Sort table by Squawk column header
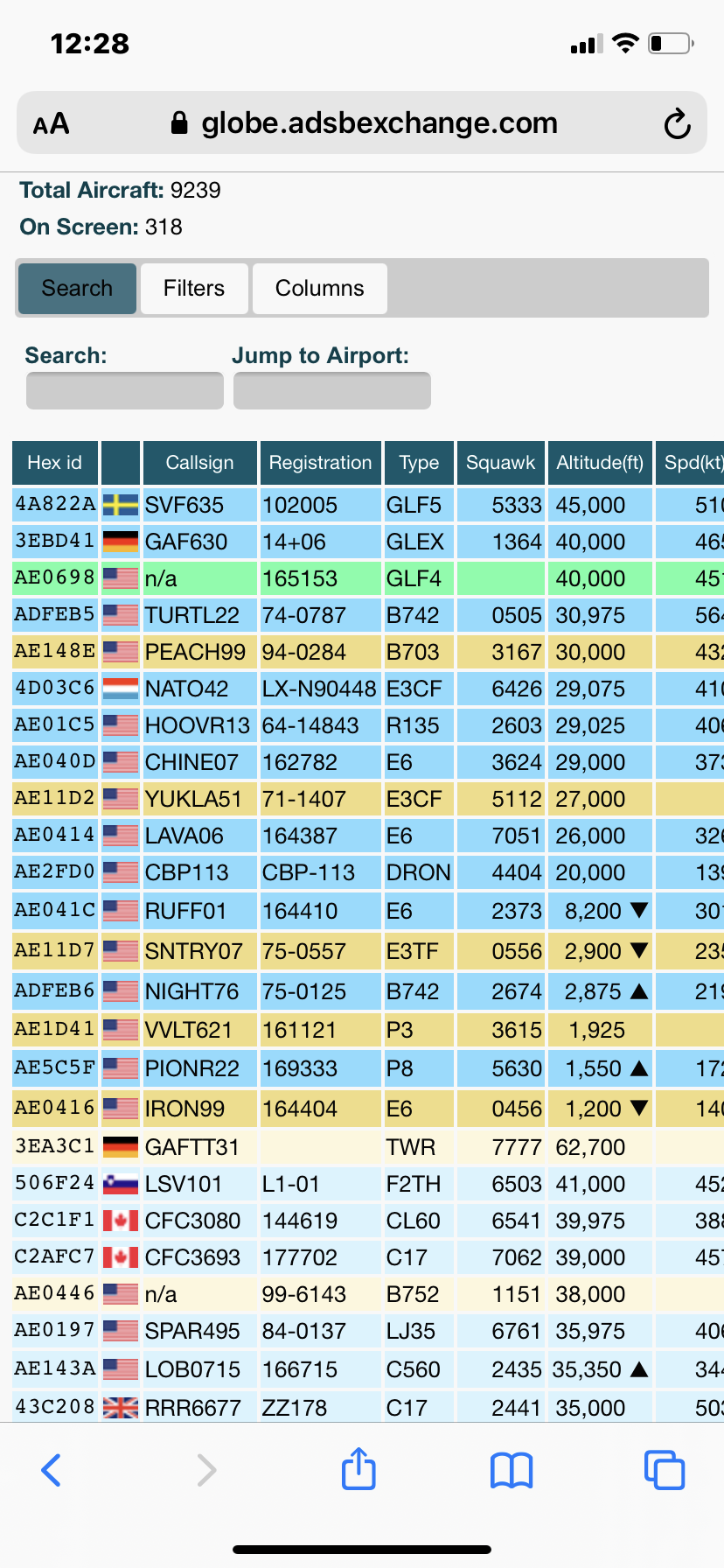This screenshot has height=1568, width=724. (x=501, y=463)
